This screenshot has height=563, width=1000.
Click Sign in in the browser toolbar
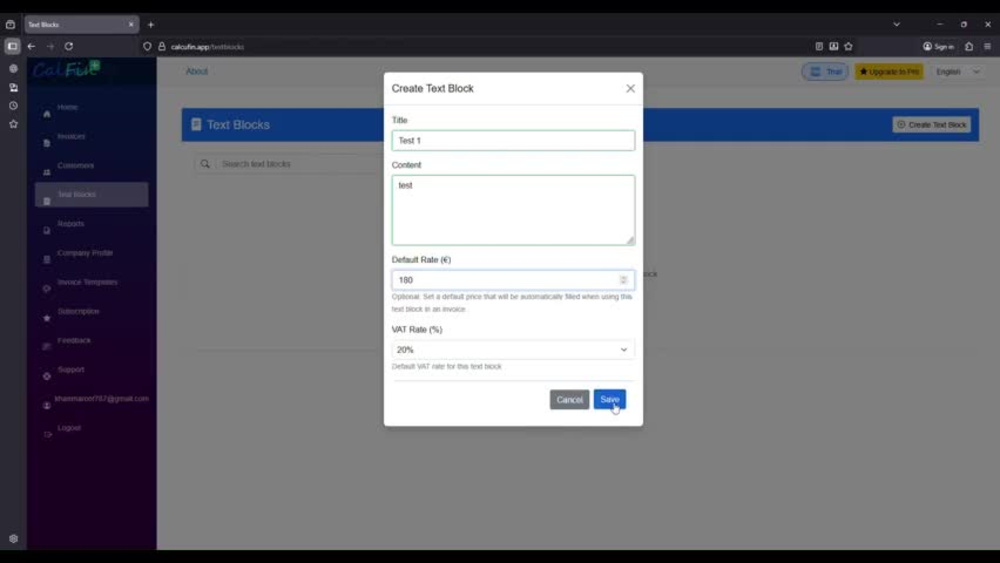click(938, 47)
